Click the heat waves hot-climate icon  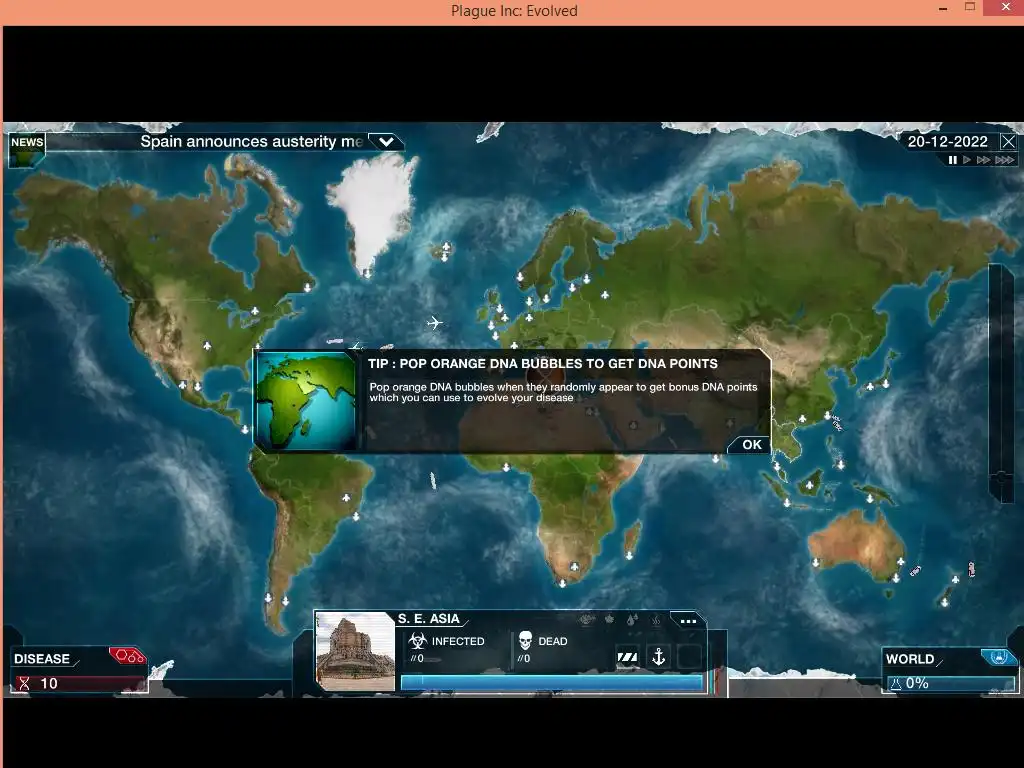(655, 620)
